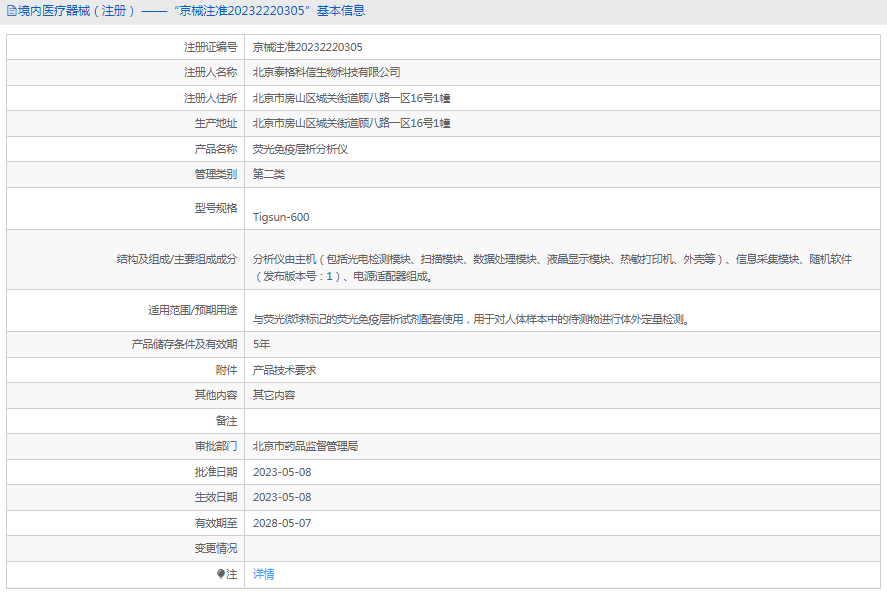The height and width of the screenshot is (593, 887).
Task: Click the composition text starting with 分析仪由主机
Action: point(552,268)
